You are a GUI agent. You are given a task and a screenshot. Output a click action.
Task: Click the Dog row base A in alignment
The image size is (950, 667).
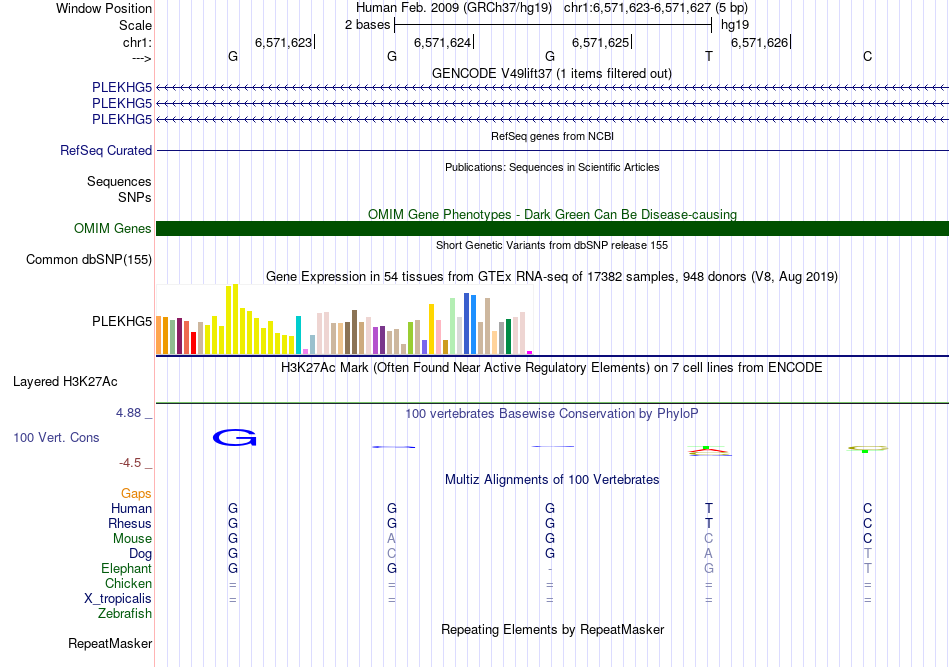[x=709, y=554]
